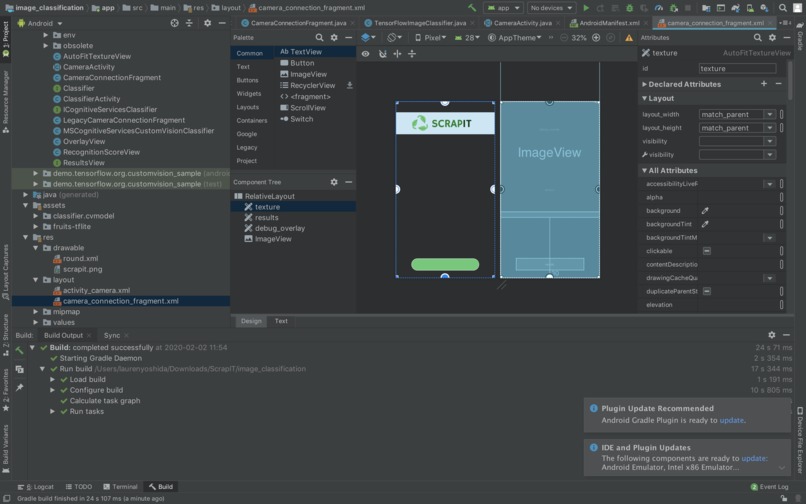The height and width of the screenshot is (504, 806).
Task: Add a declared attribute with plus icon
Action: [764, 83]
